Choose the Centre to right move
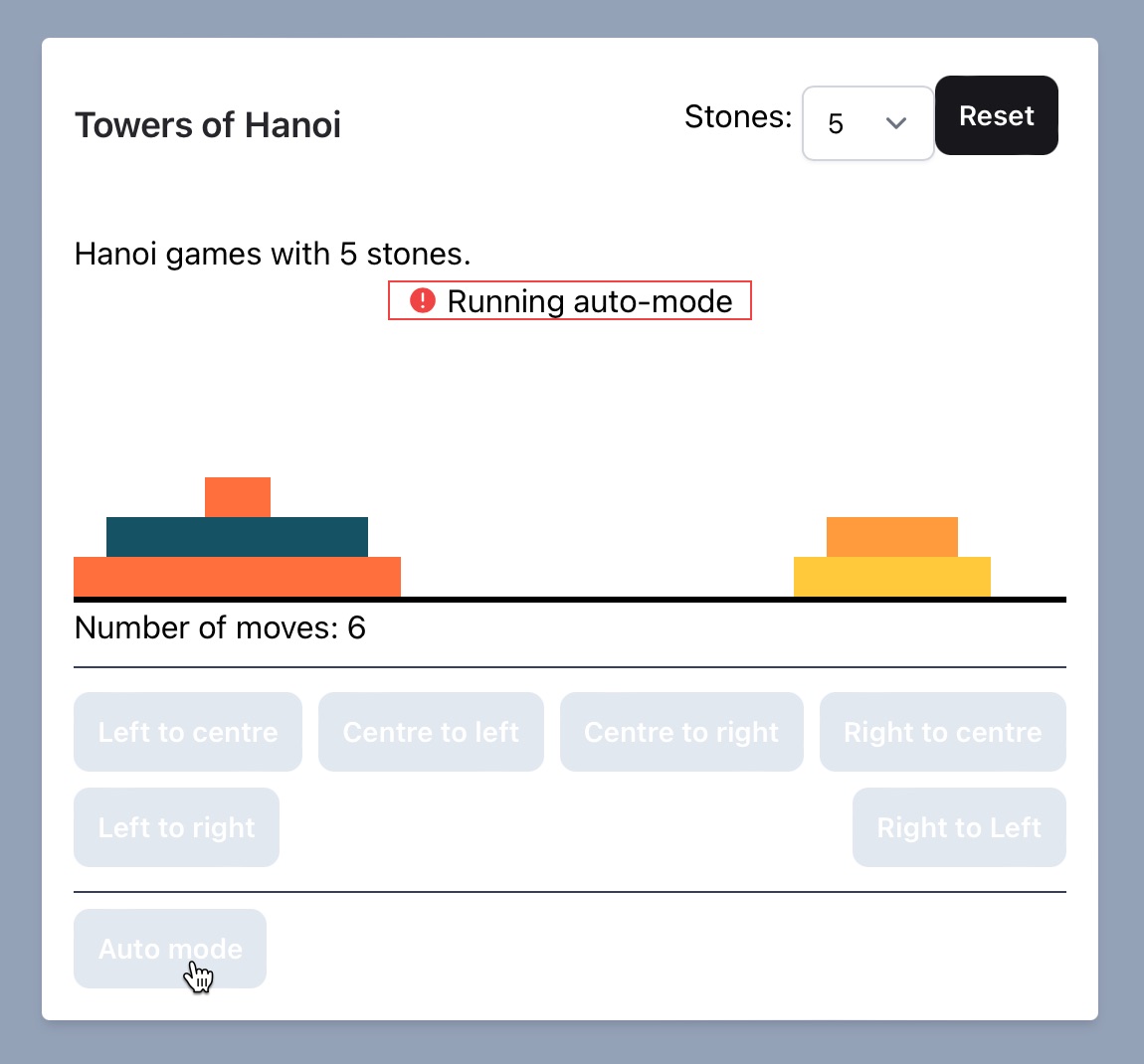 [x=681, y=732]
